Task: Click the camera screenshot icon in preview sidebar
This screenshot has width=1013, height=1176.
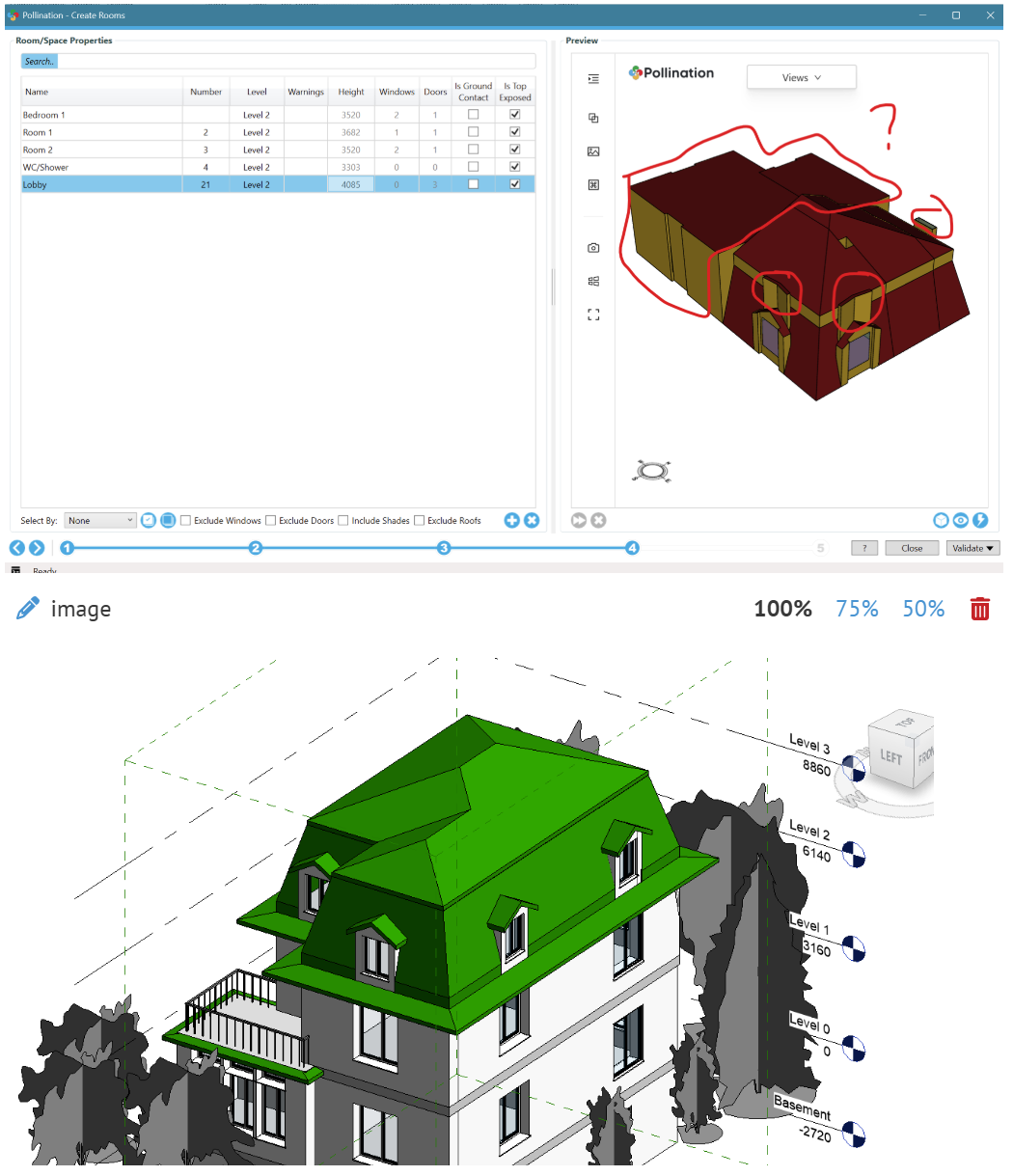Action: click(x=593, y=248)
